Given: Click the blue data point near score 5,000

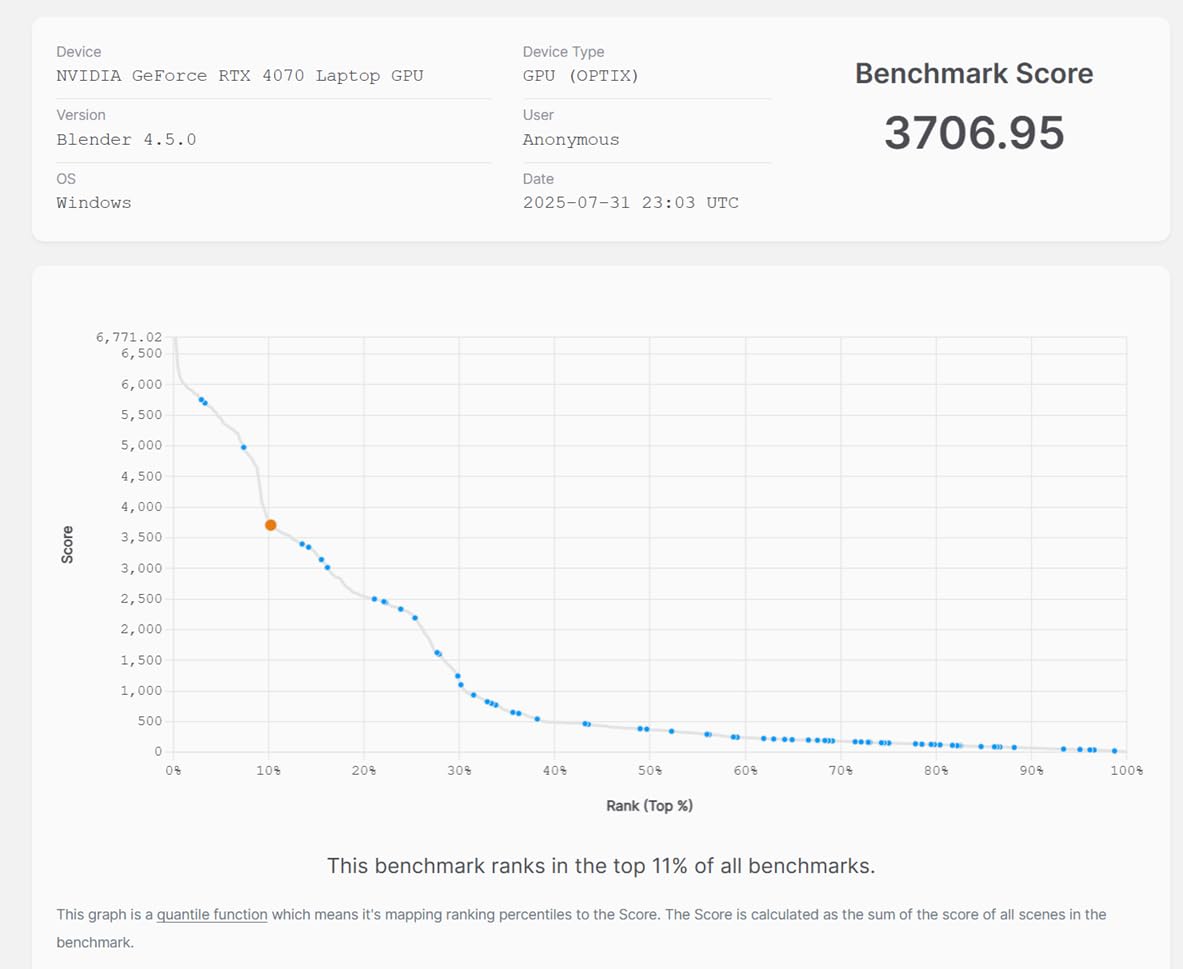Looking at the screenshot, I should [244, 447].
